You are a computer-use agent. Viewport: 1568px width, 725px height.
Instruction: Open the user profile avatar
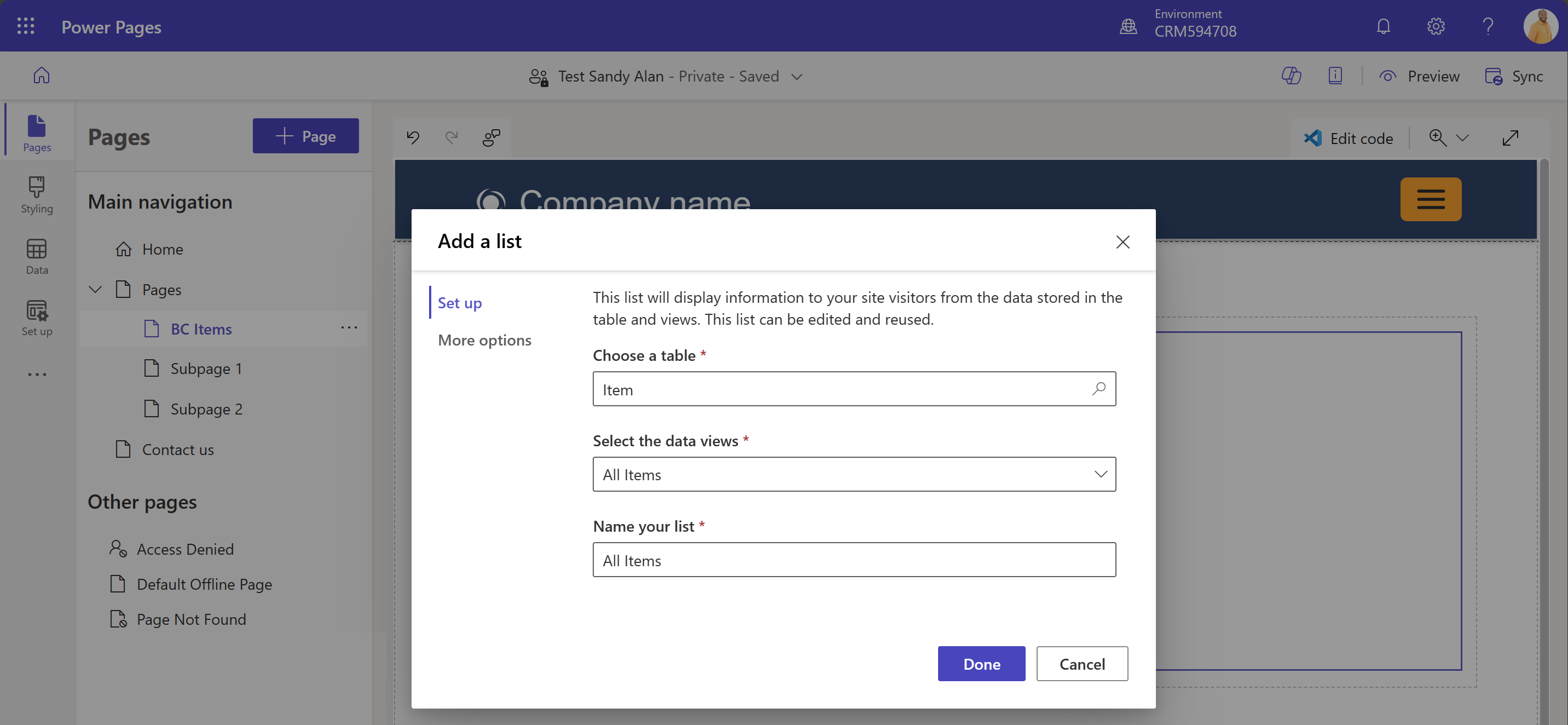pos(1541,26)
